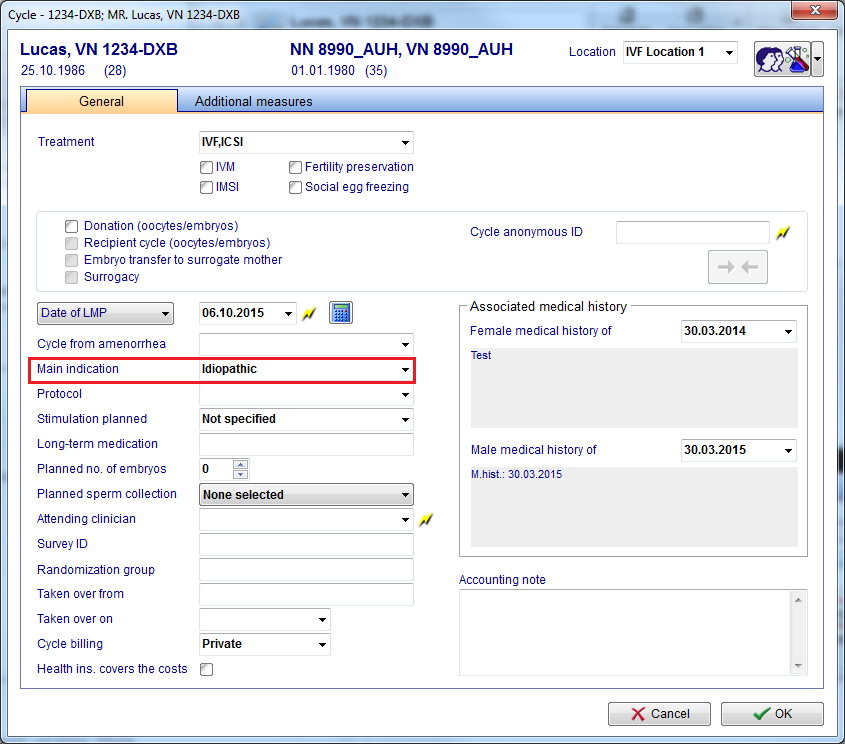This screenshot has height=744, width=845.
Task: Increase Planned no. of embryos
Action: coord(240,464)
